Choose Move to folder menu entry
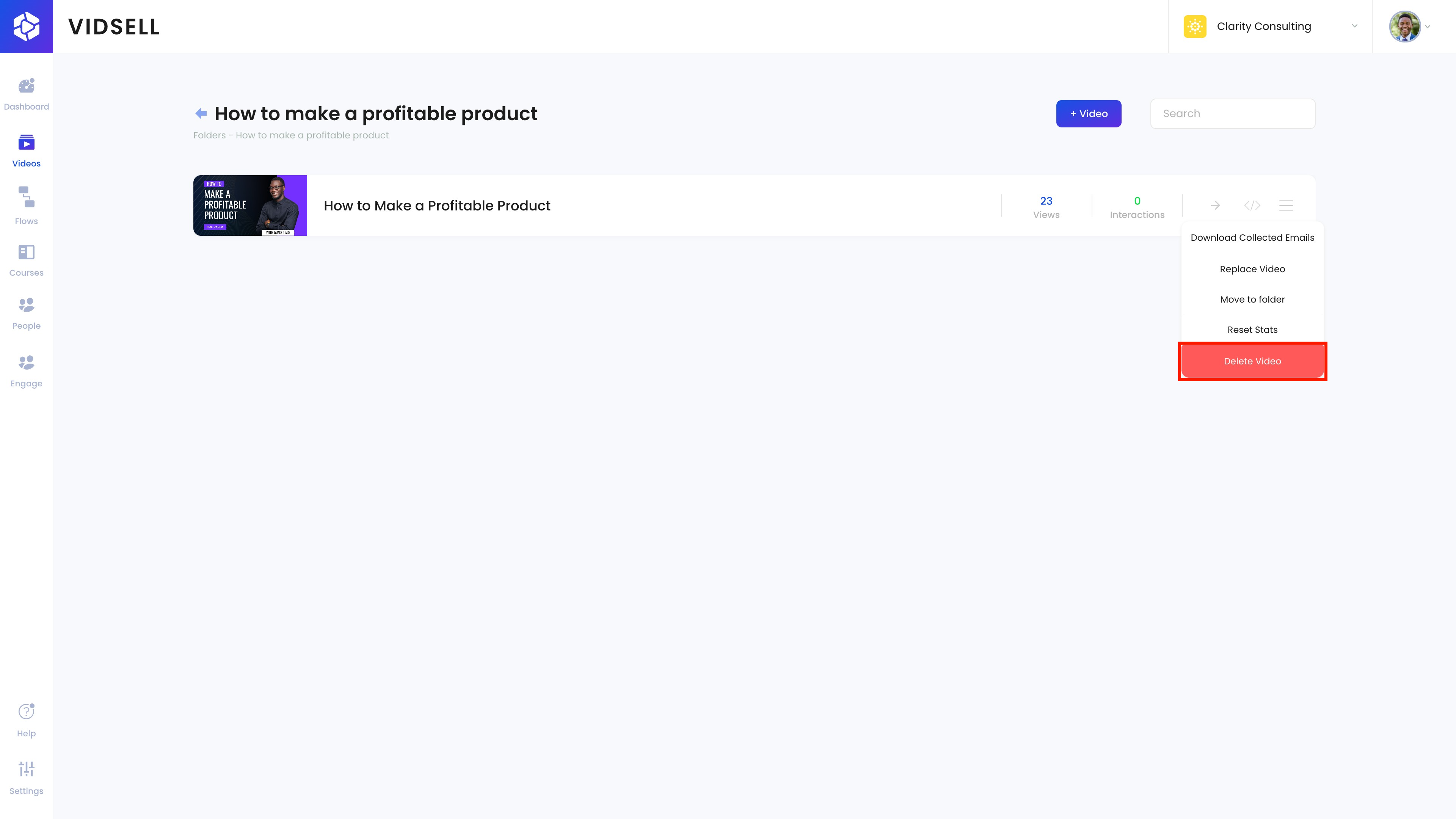The height and width of the screenshot is (819, 1456). (1252, 300)
